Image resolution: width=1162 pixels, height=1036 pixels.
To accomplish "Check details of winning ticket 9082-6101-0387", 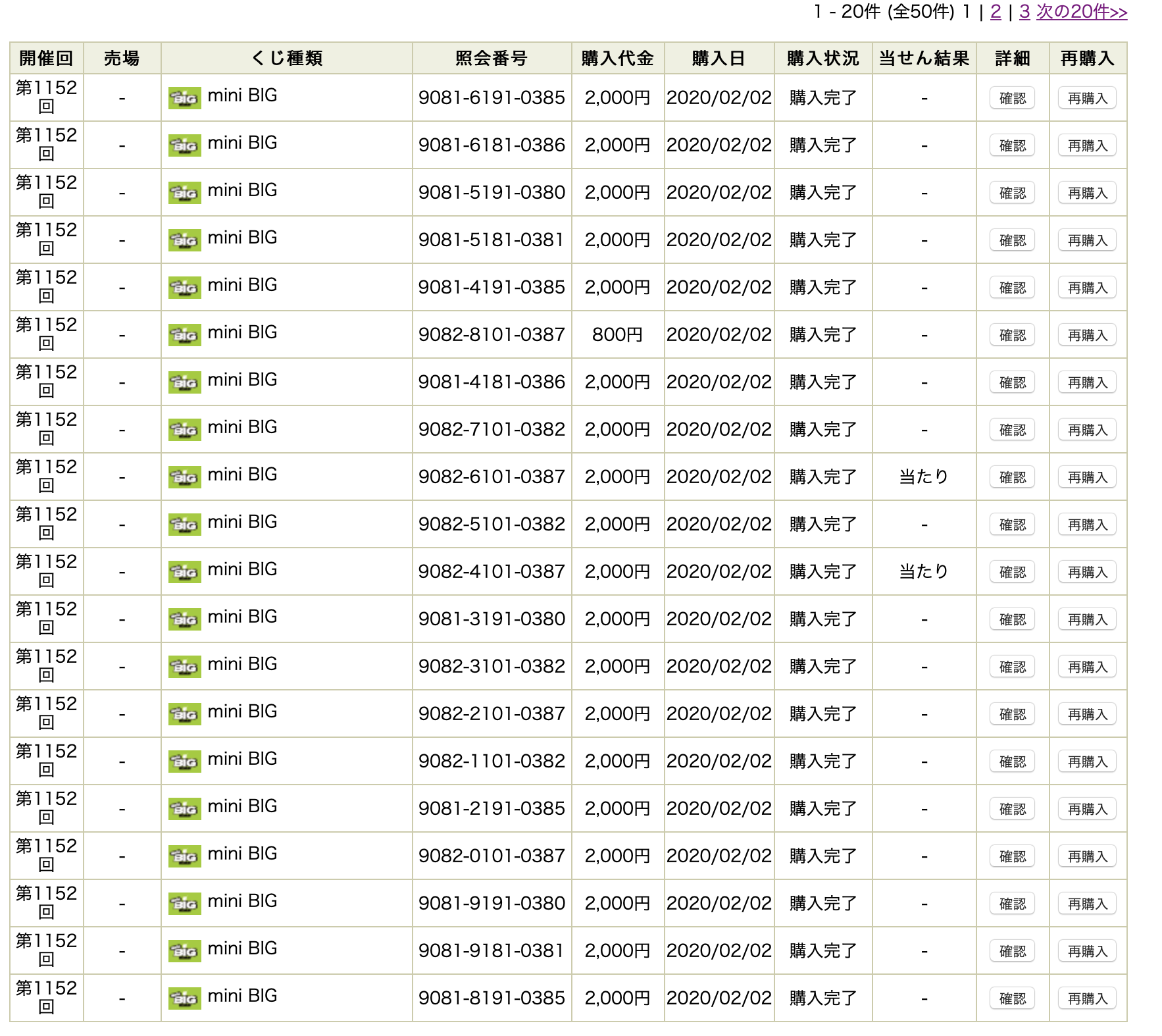I will [x=1012, y=477].
